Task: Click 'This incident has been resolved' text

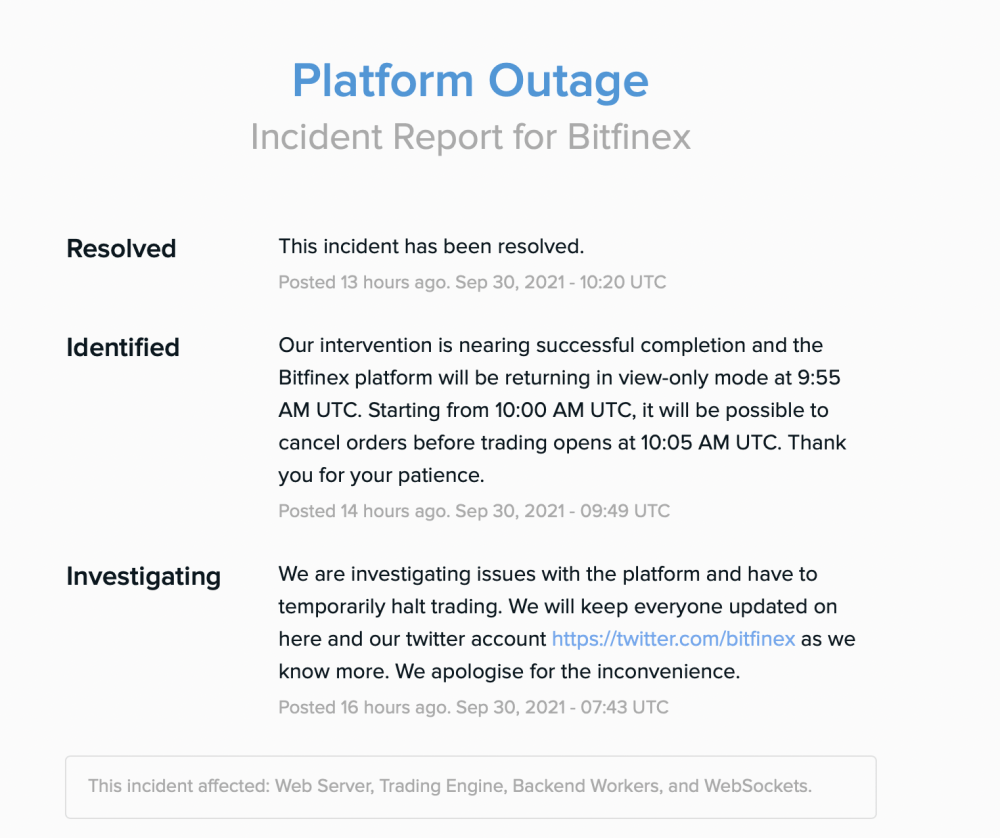Action: tap(431, 246)
